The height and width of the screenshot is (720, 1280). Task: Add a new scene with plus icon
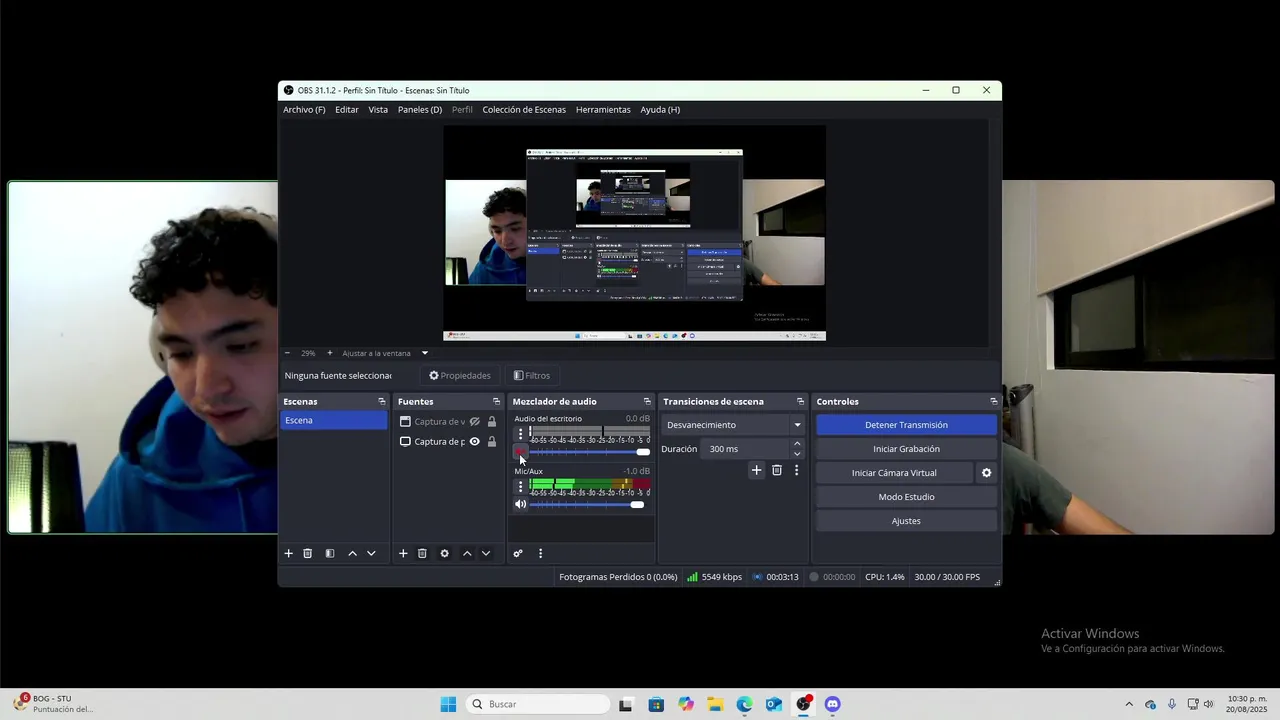click(x=289, y=553)
